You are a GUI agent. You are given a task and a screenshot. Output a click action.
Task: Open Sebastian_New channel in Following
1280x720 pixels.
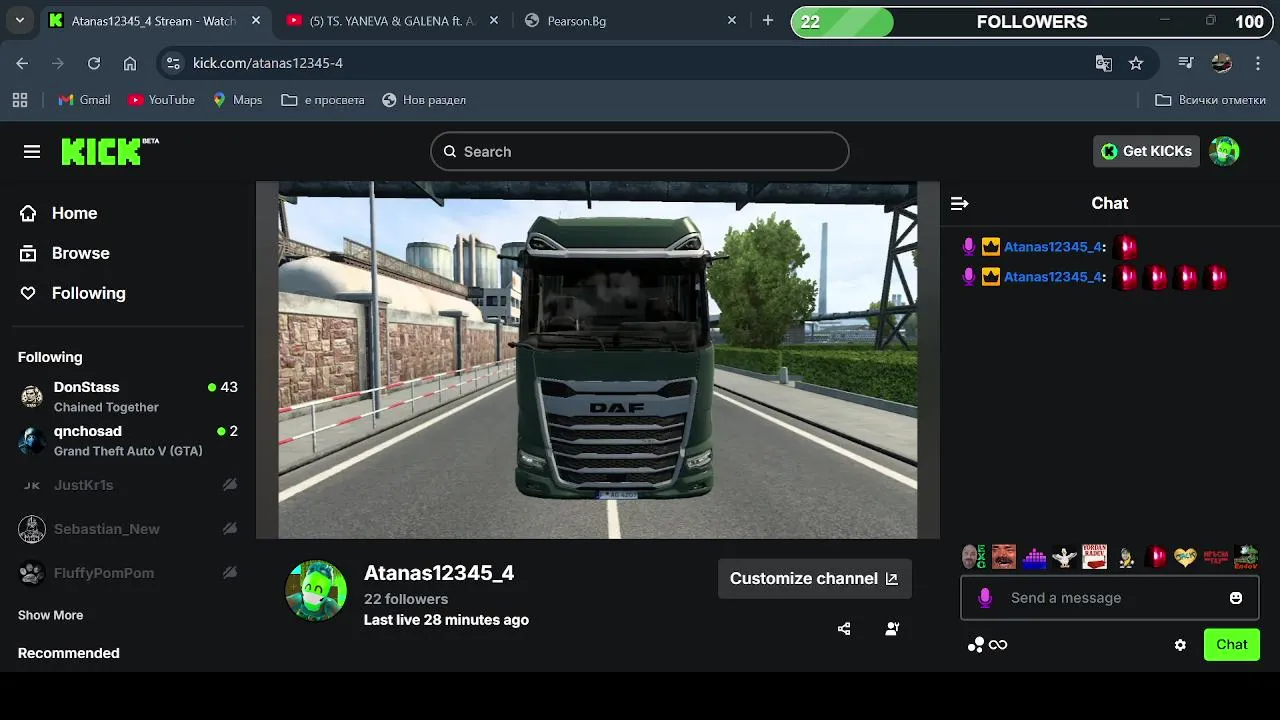click(128, 529)
